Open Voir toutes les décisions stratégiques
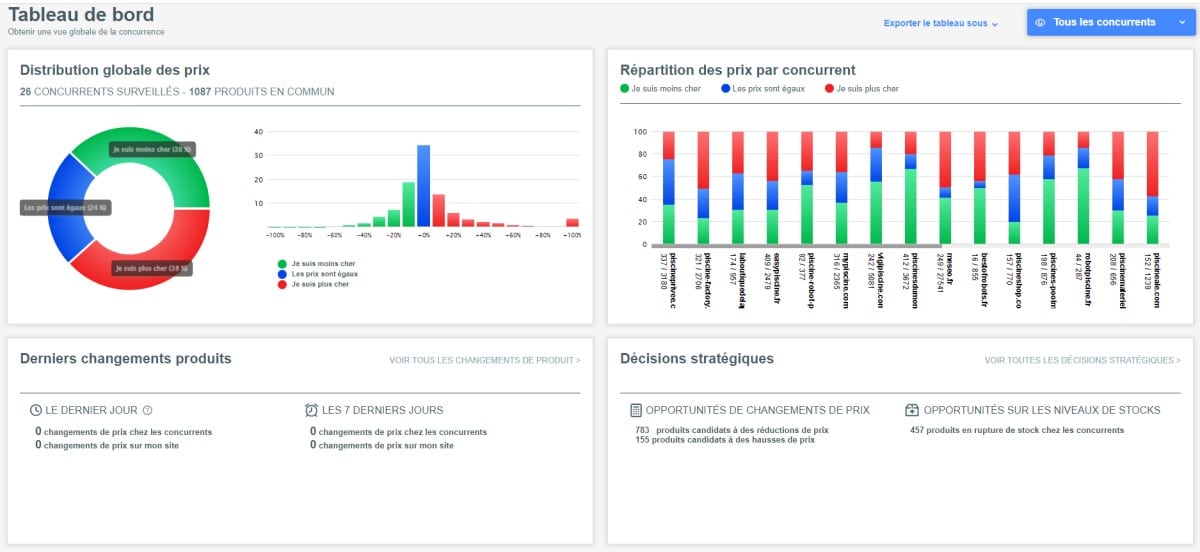This screenshot has height=552, width=1200. coord(1082,360)
